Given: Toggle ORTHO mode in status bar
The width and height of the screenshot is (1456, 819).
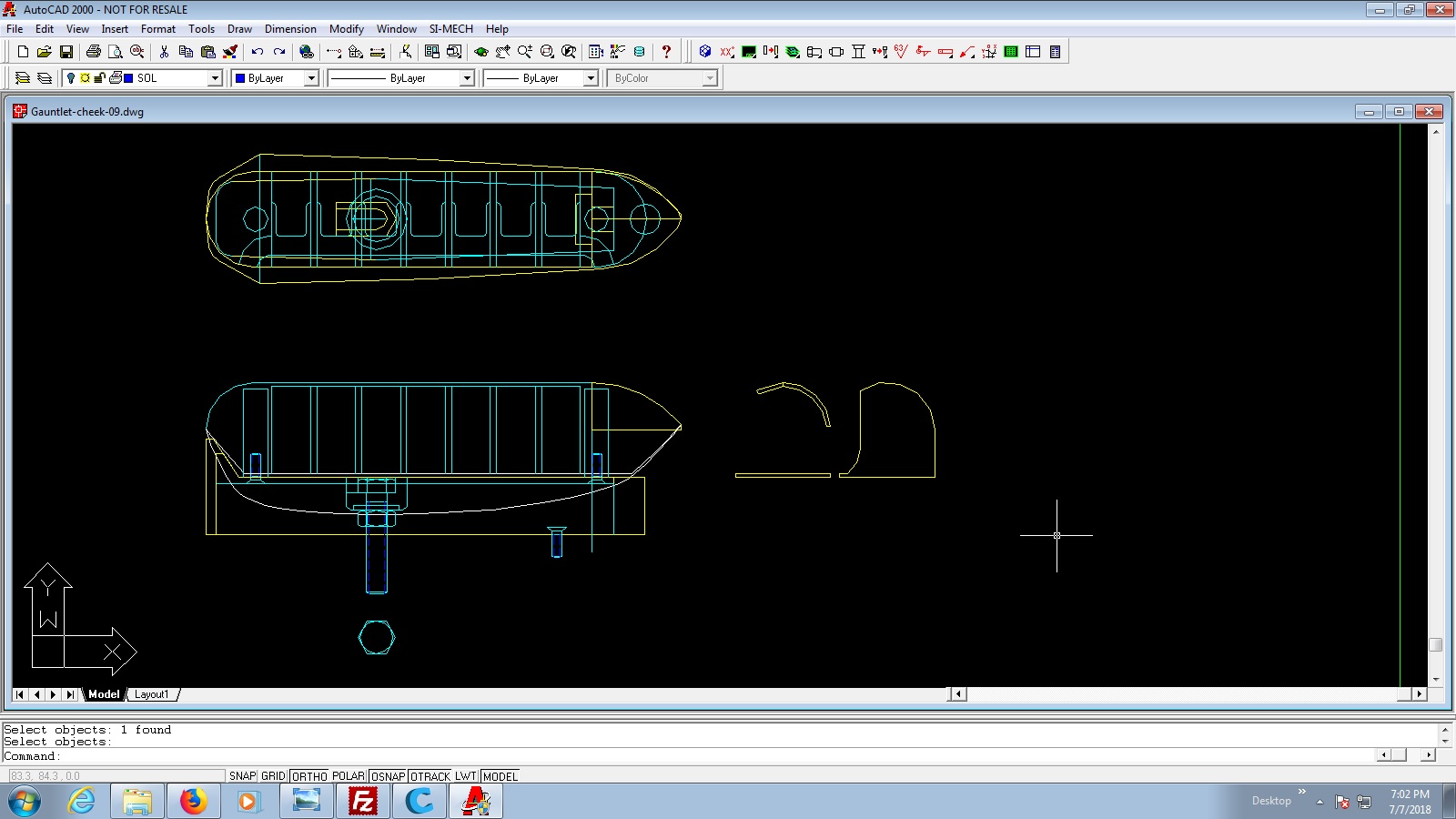Looking at the screenshot, I should click(x=309, y=776).
